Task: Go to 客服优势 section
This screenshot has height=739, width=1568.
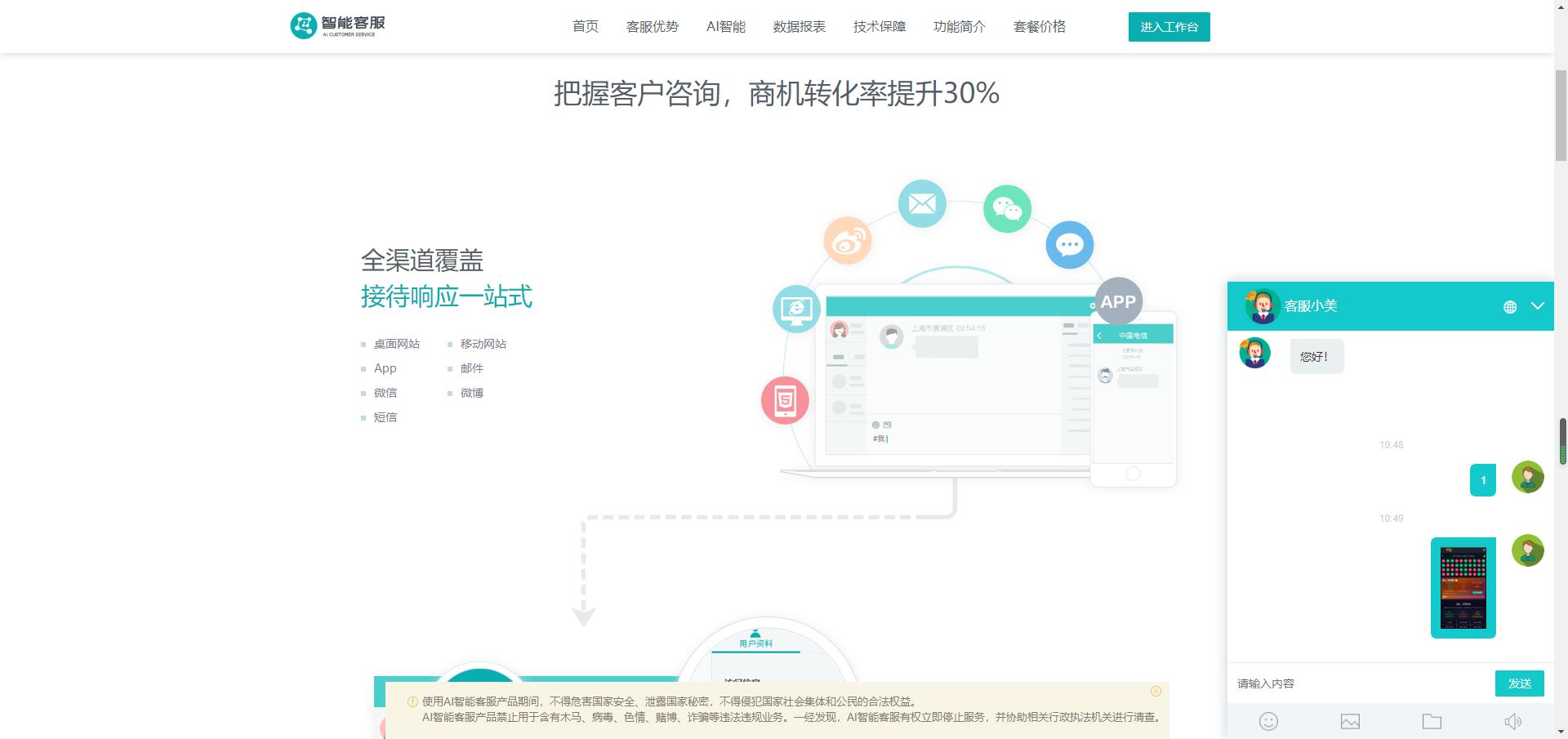Action: tap(653, 27)
